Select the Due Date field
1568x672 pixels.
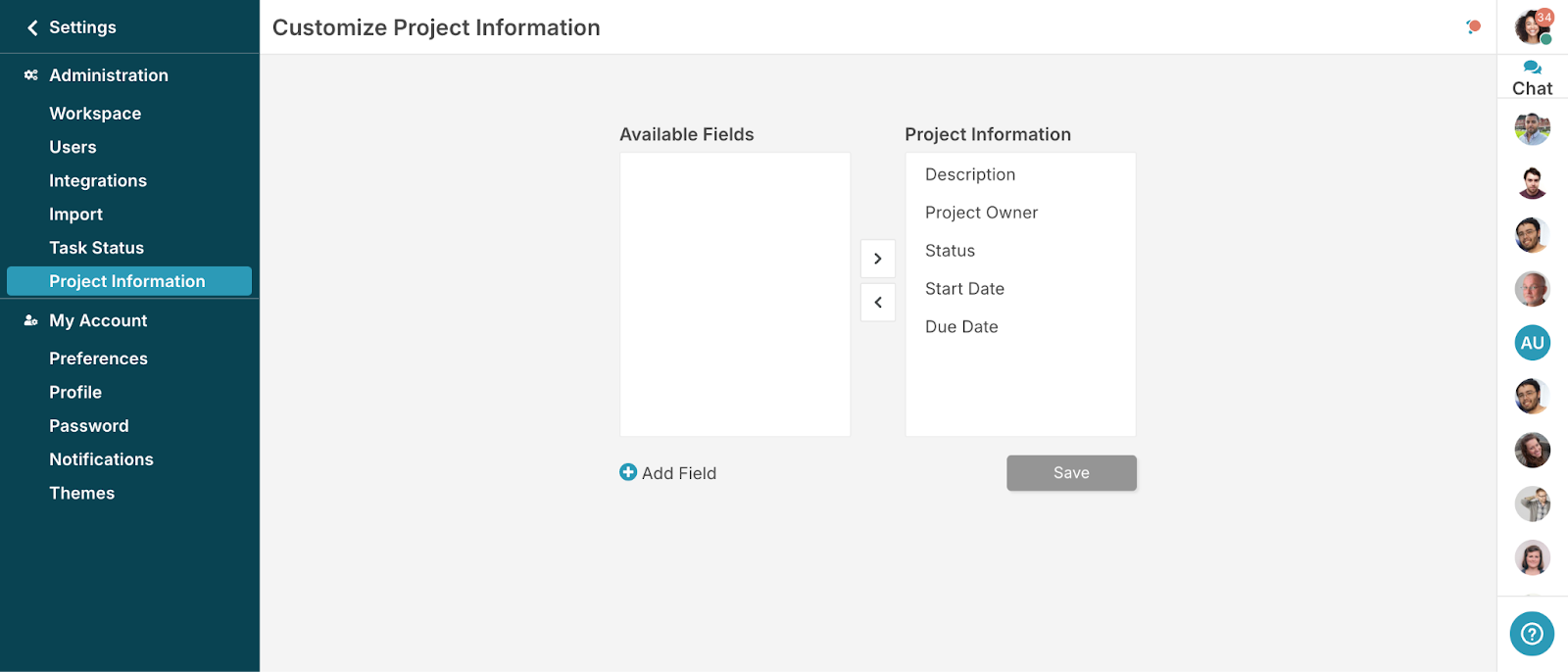point(961,327)
